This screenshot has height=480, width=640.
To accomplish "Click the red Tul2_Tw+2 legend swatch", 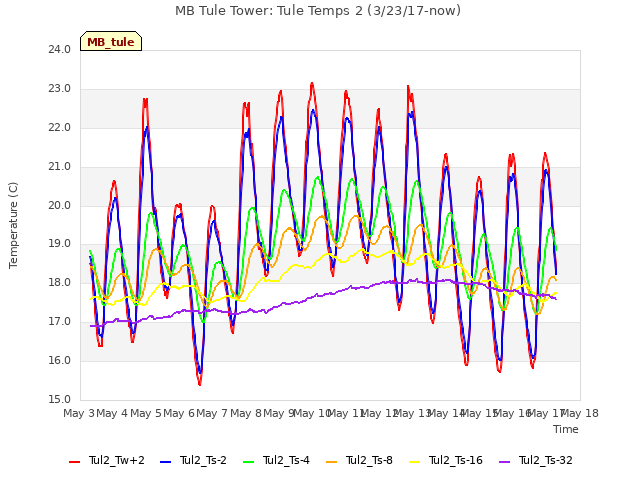I will point(74,462).
